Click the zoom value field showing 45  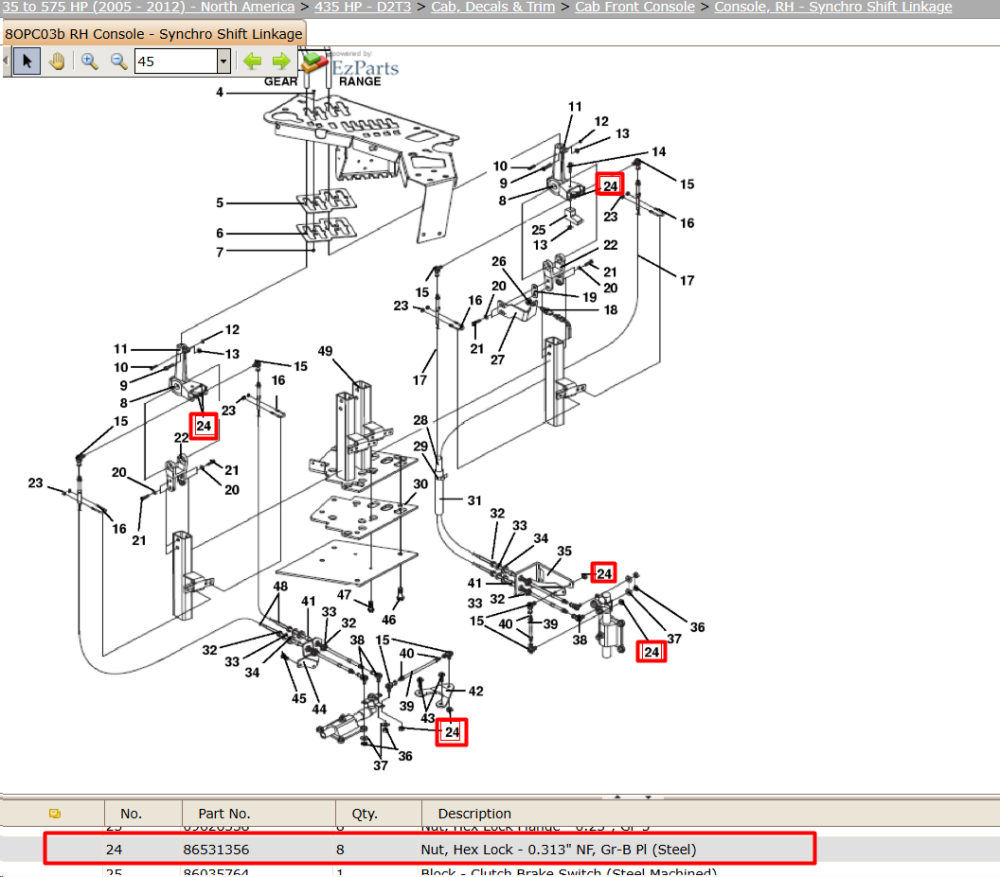(x=176, y=62)
